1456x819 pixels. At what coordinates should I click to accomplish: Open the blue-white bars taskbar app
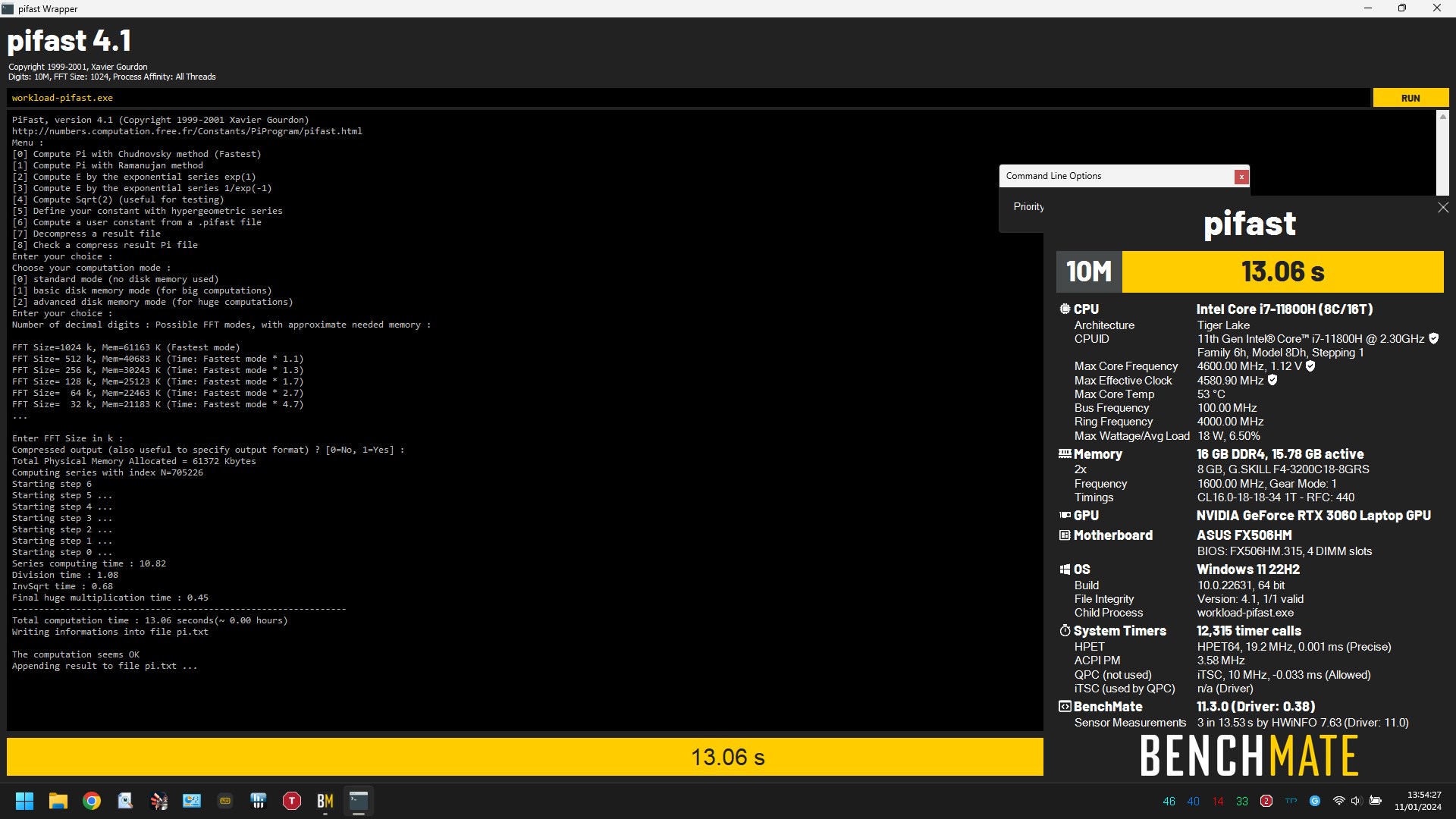pyautogui.click(x=259, y=801)
